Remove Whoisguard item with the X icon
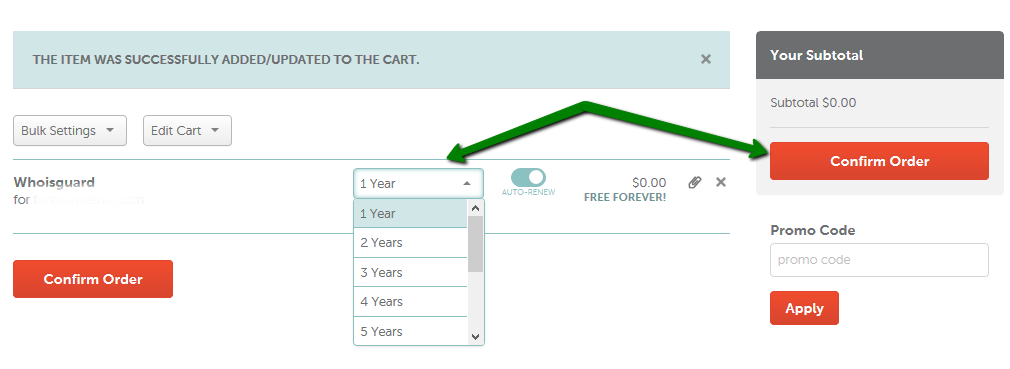The width and height of the screenshot is (1010, 369). 721,182
